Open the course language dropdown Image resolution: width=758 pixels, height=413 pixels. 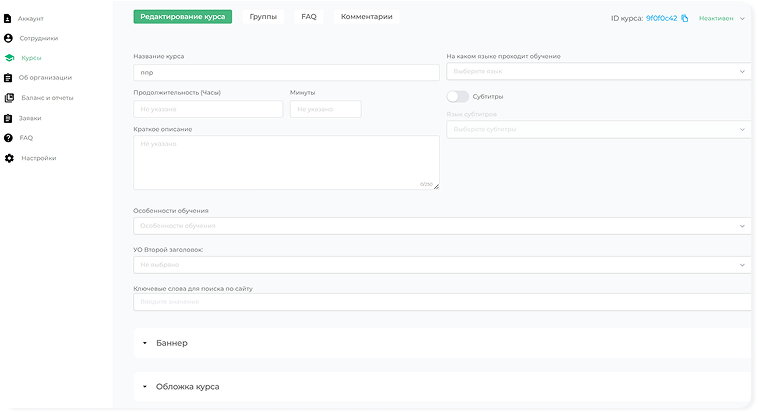(596, 72)
